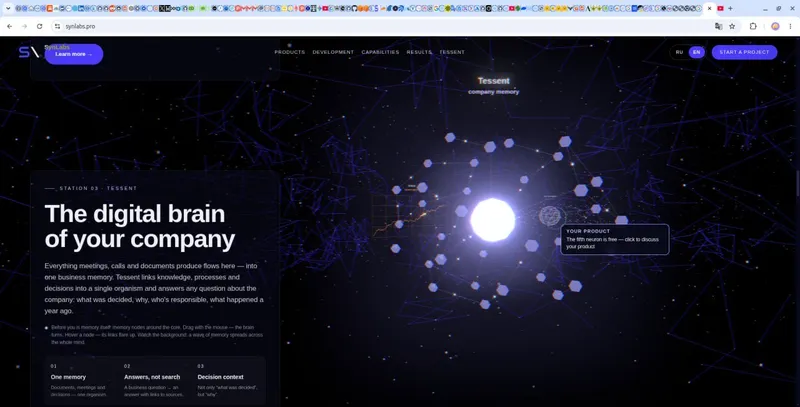Open the Extensions puzzle icon
800x407 pixels.
pyautogui.click(x=753, y=26)
